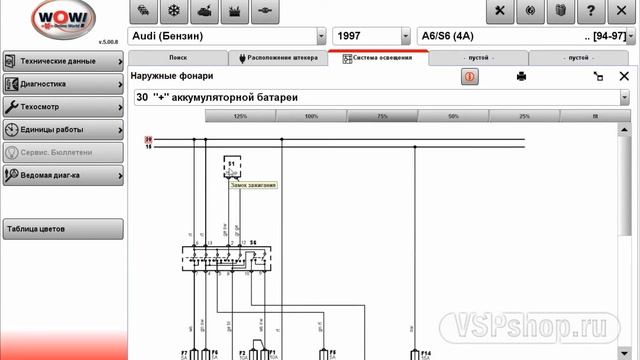Set diagram zoom to 50%
Screen dimensions: 640x360
tap(453, 116)
